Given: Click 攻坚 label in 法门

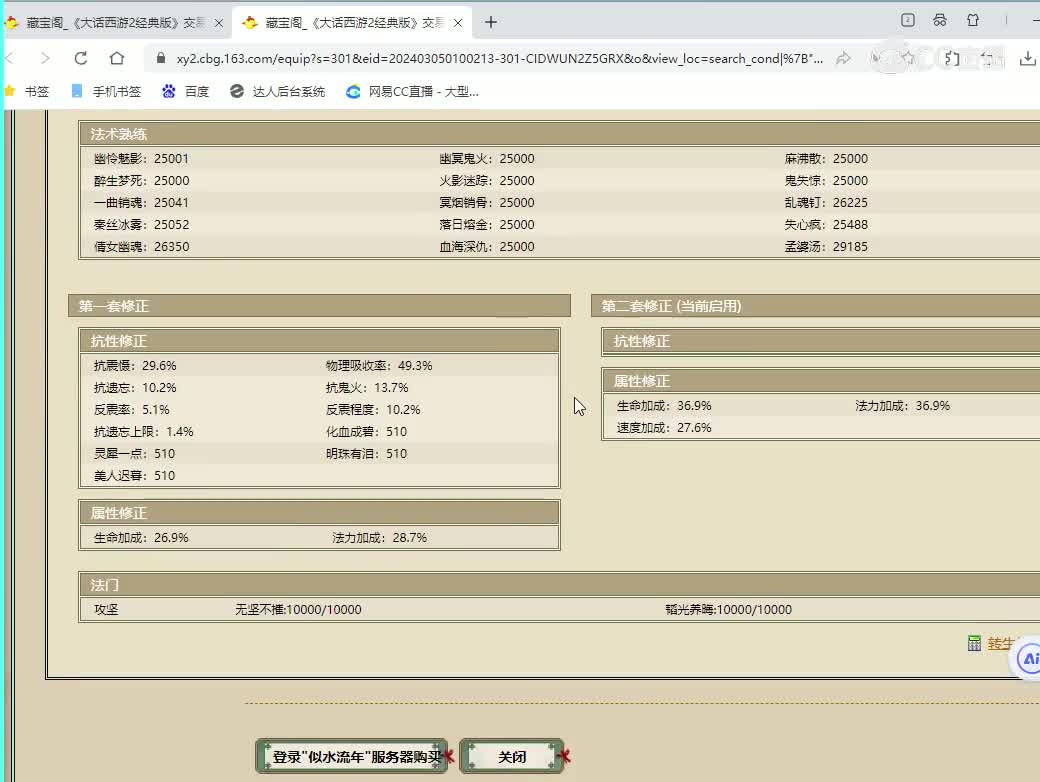Looking at the screenshot, I should point(106,610).
